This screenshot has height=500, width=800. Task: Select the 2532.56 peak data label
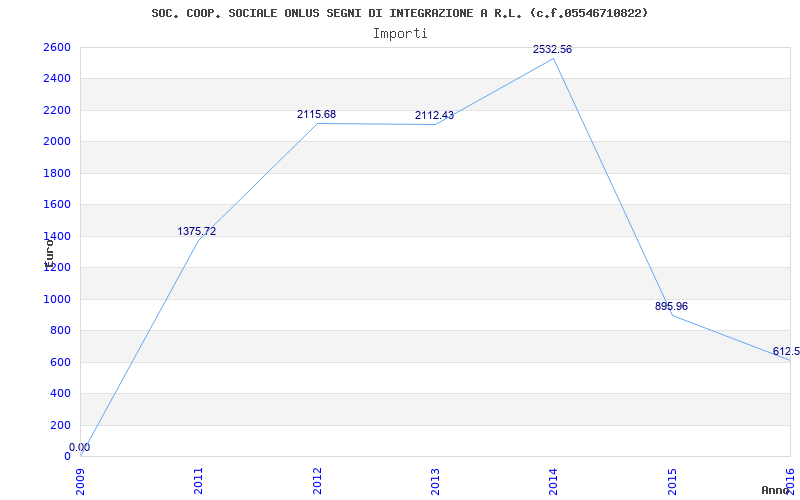[x=552, y=49]
